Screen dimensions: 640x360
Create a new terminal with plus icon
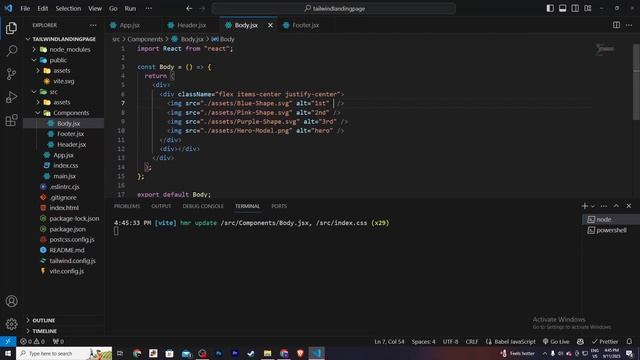(585, 206)
